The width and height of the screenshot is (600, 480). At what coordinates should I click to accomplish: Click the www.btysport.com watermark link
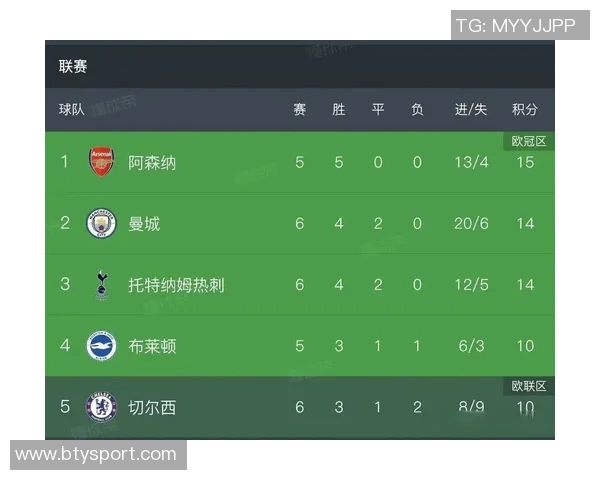click(x=95, y=455)
